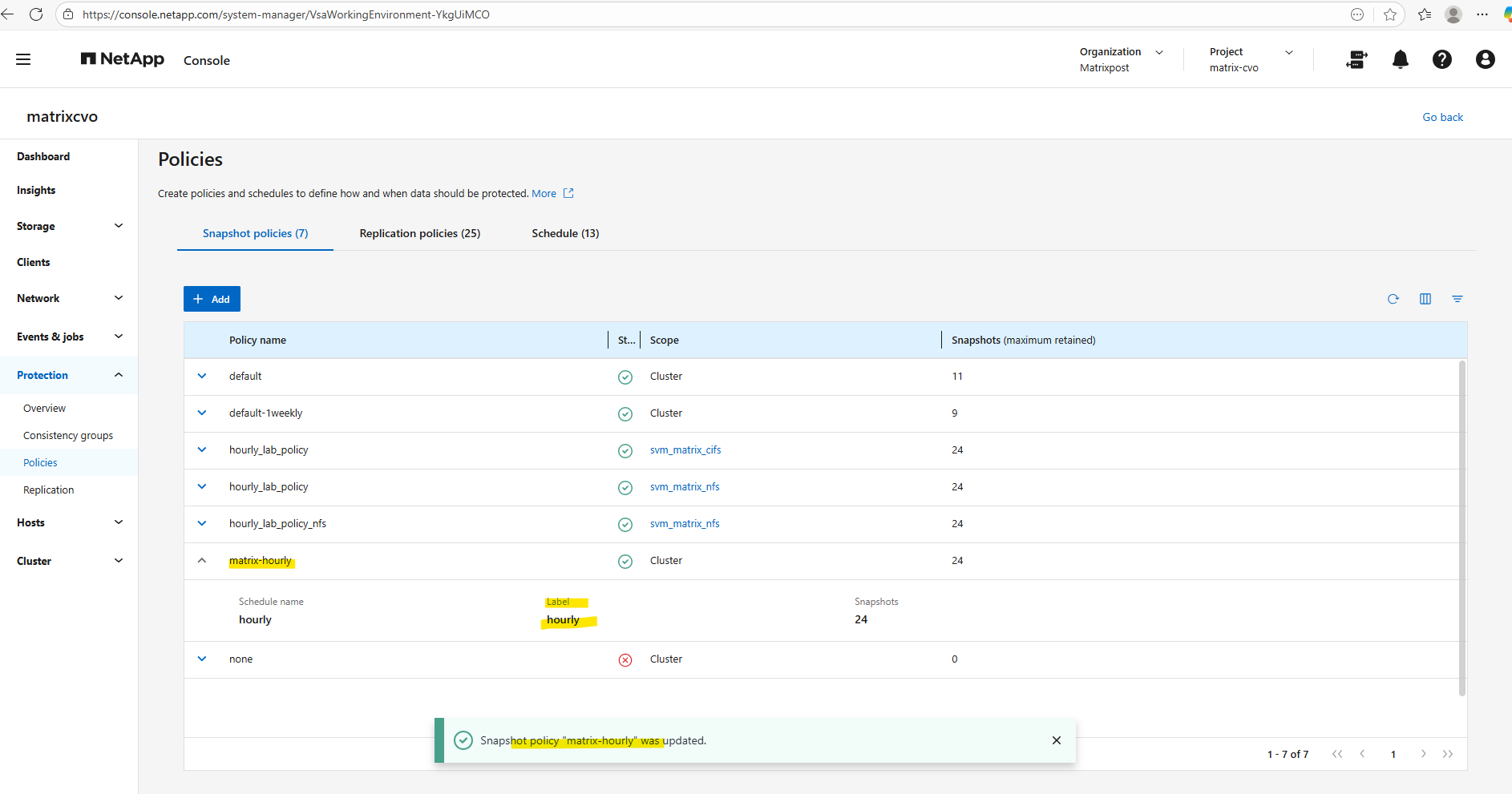Image resolution: width=1512 pixels, height=794 pixels.
Task: Expand the default-1weekly policy row
Action: pyautogui.click(x=202, y=413)
